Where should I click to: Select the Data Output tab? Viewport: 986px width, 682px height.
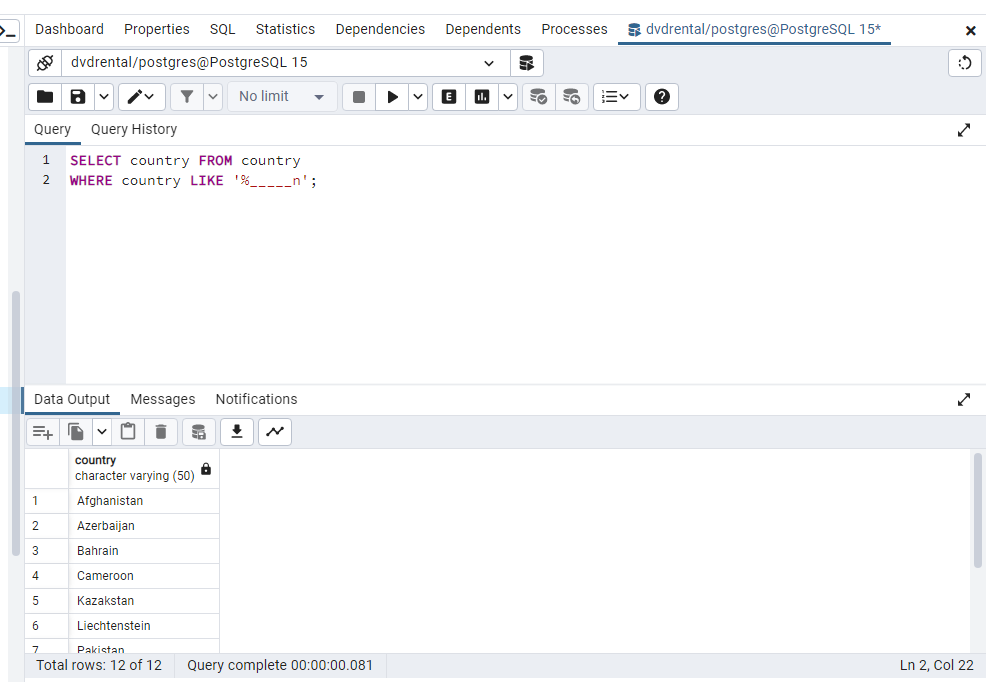(x=72, y=400)
